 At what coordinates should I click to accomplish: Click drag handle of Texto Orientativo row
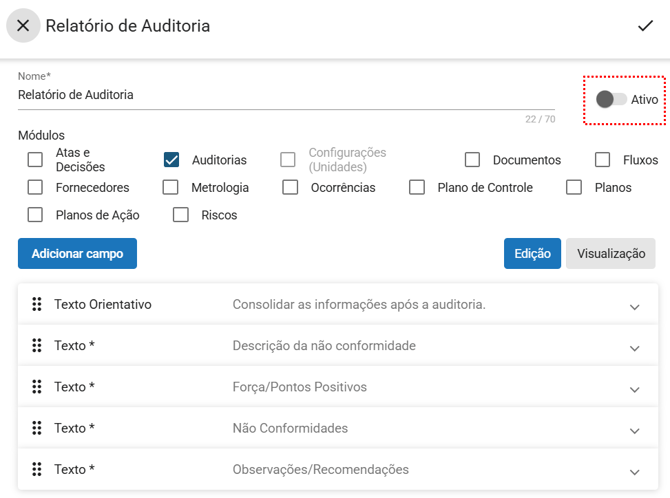click(x=37, y=305)
